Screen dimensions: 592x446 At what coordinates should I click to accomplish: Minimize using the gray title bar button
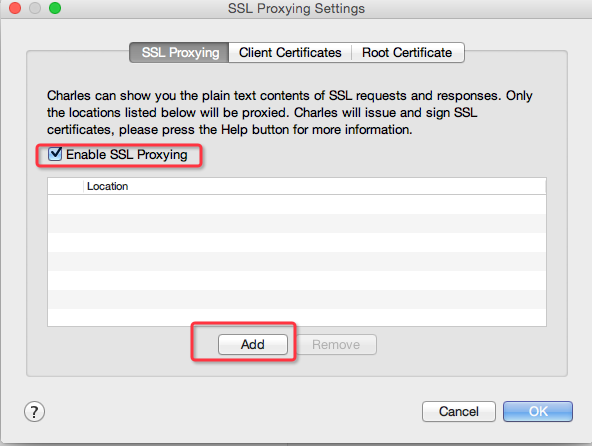35,8
